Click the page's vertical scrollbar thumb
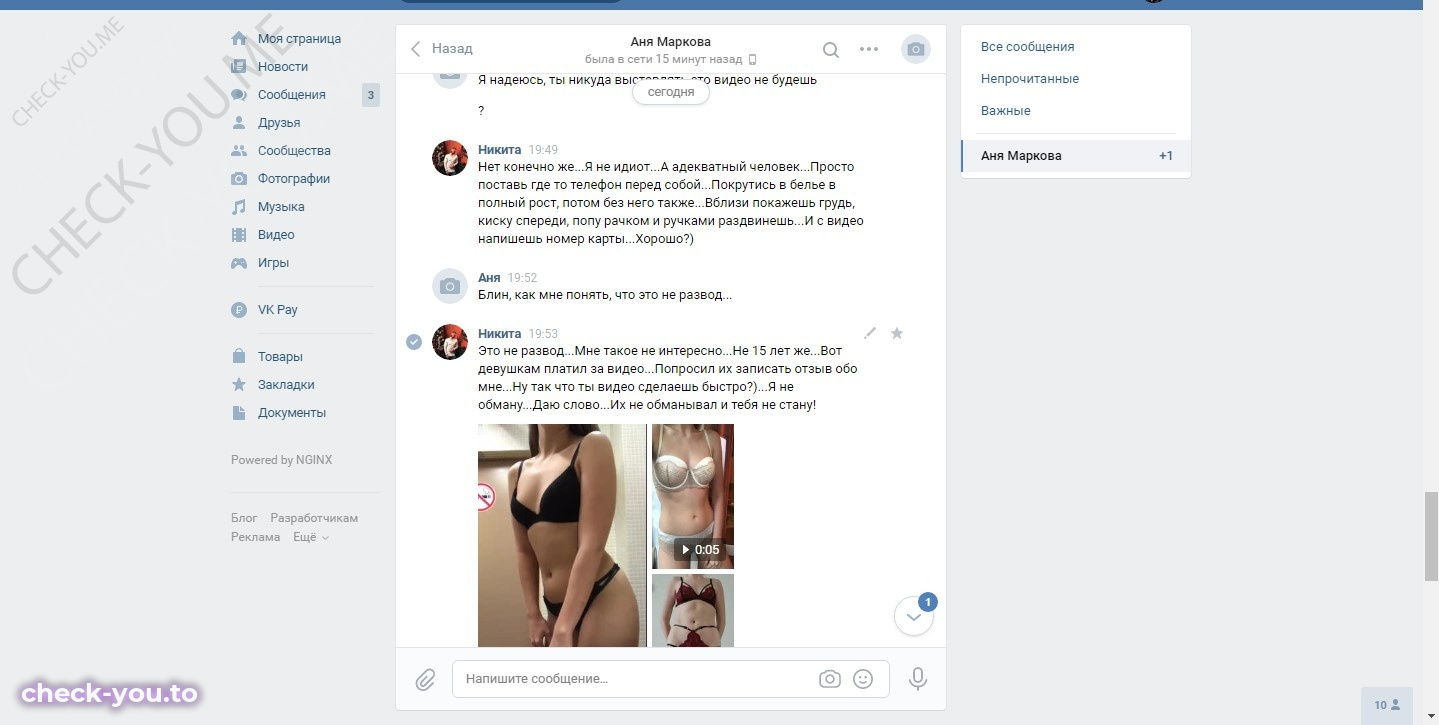Viewport: 1439px width, 725px height. (x=1431, y=535)
